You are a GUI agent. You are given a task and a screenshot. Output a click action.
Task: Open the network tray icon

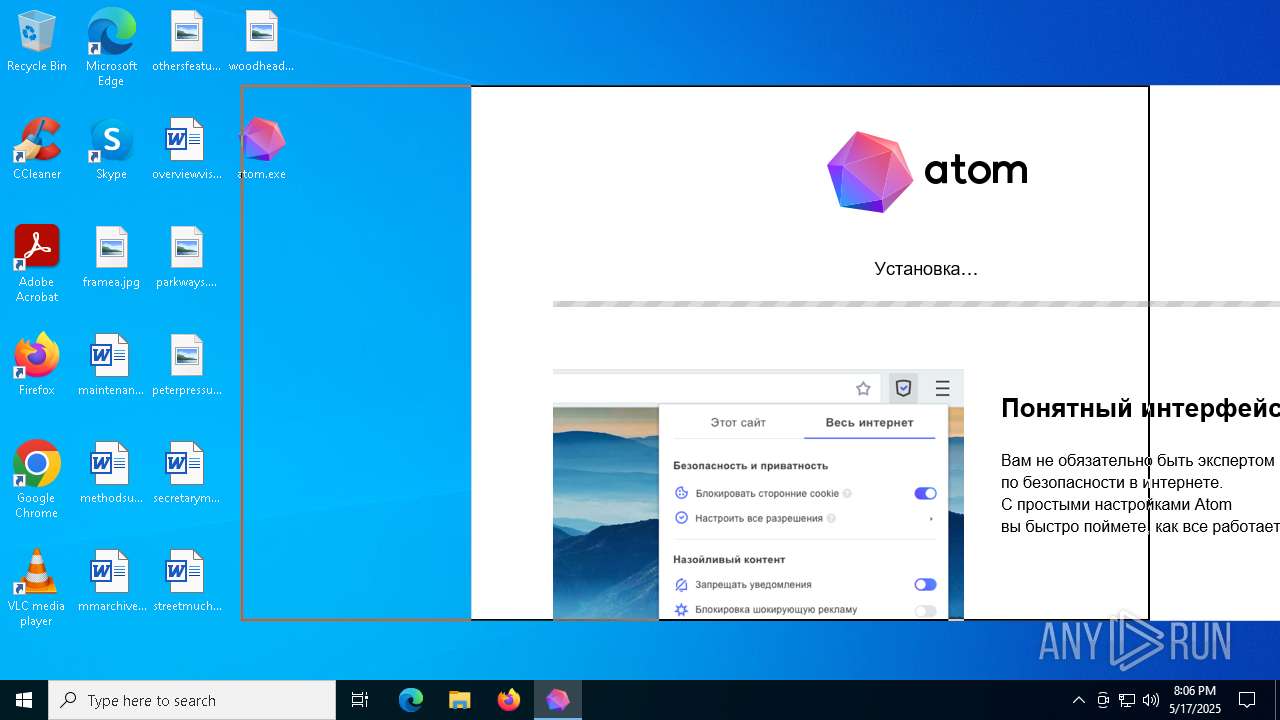click(1127, 700)
